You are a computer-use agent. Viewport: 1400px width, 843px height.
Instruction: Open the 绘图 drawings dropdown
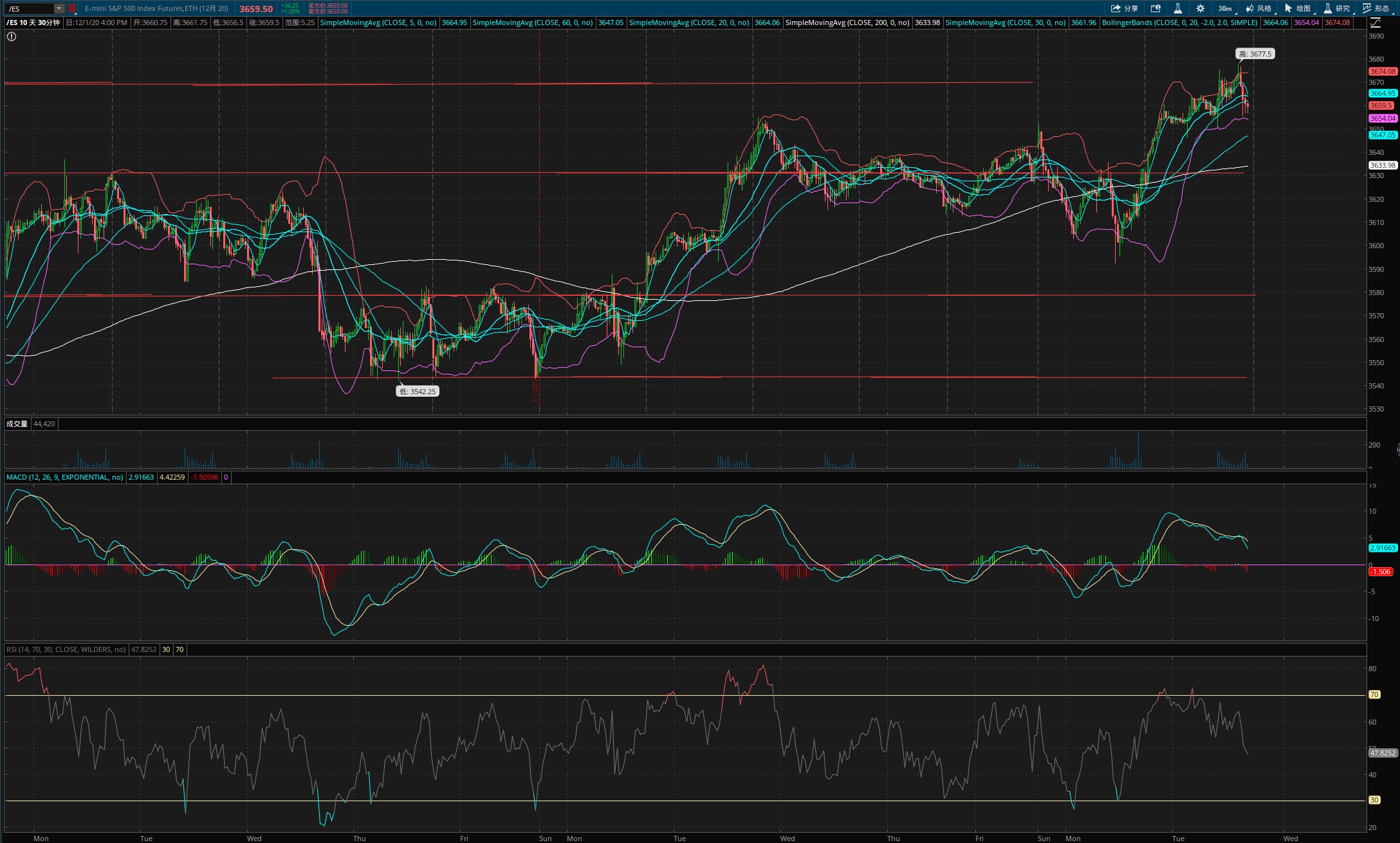point(1298,8)
